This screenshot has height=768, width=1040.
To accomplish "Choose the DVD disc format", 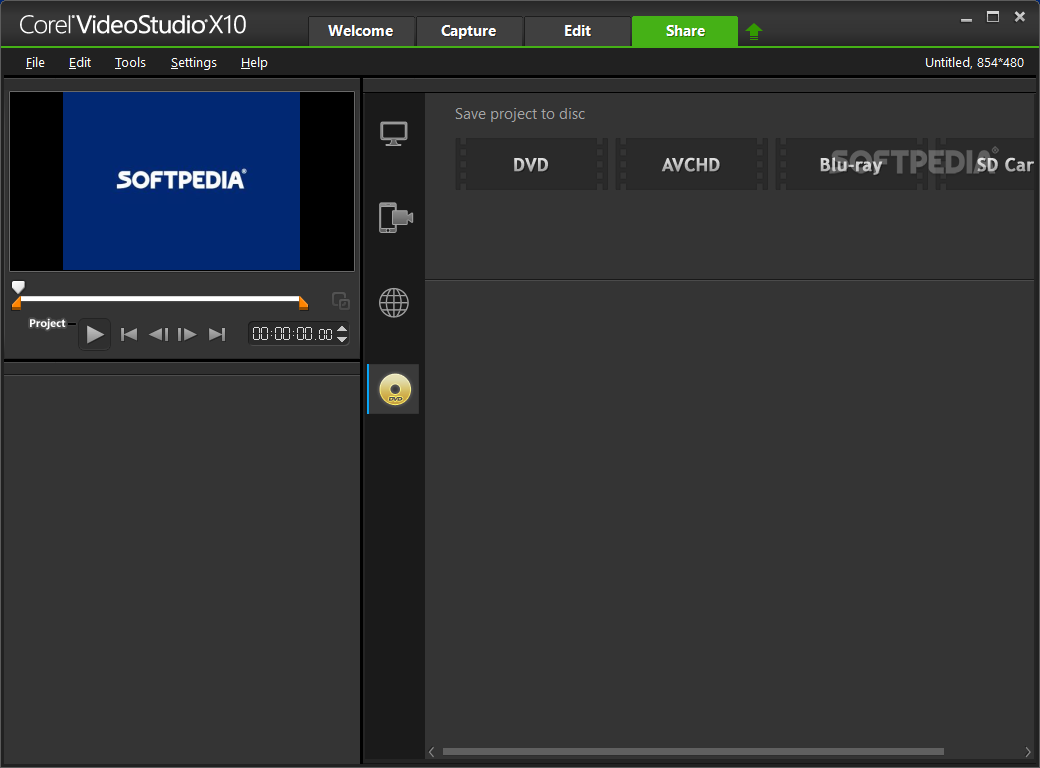I will click(x=531, y=164).
